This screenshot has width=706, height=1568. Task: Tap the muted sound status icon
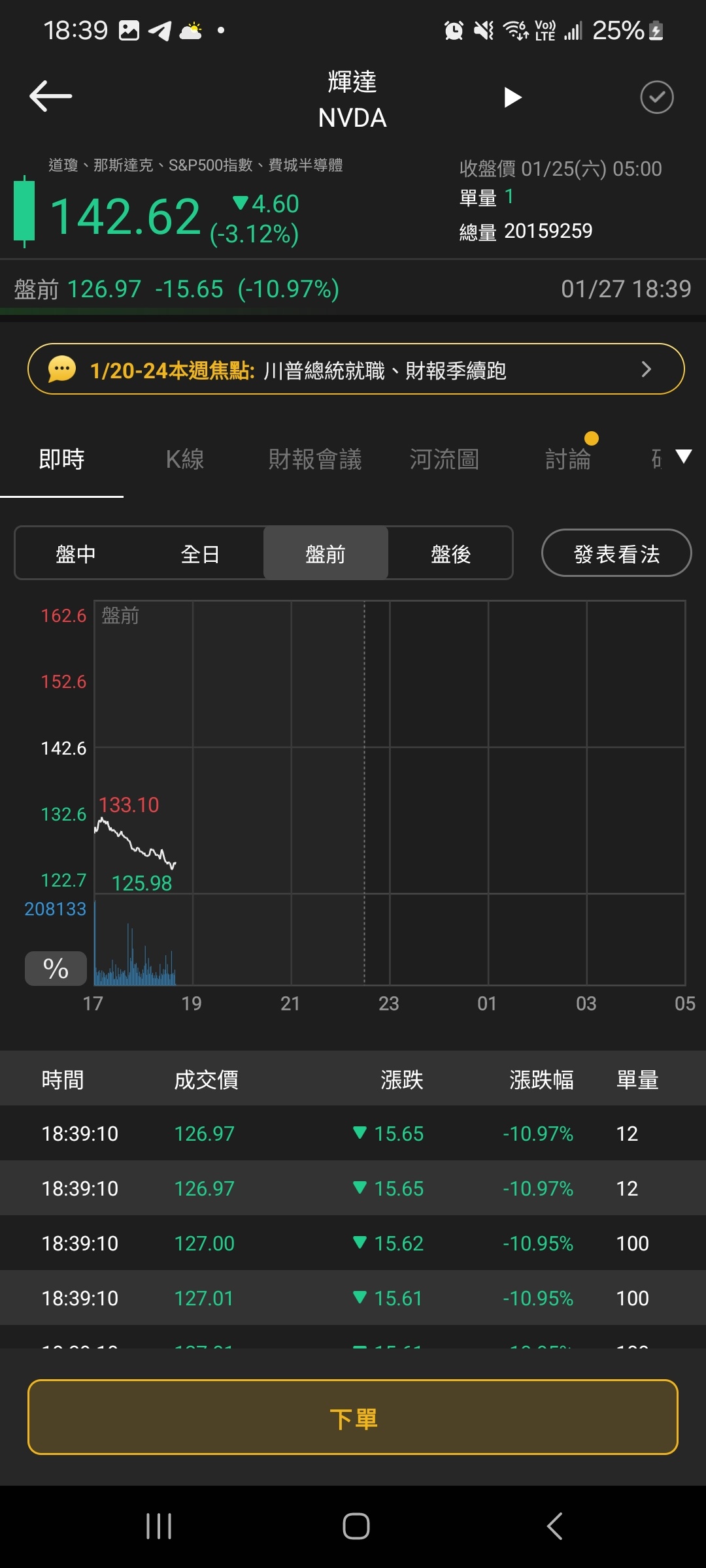(x=484, y=31)
